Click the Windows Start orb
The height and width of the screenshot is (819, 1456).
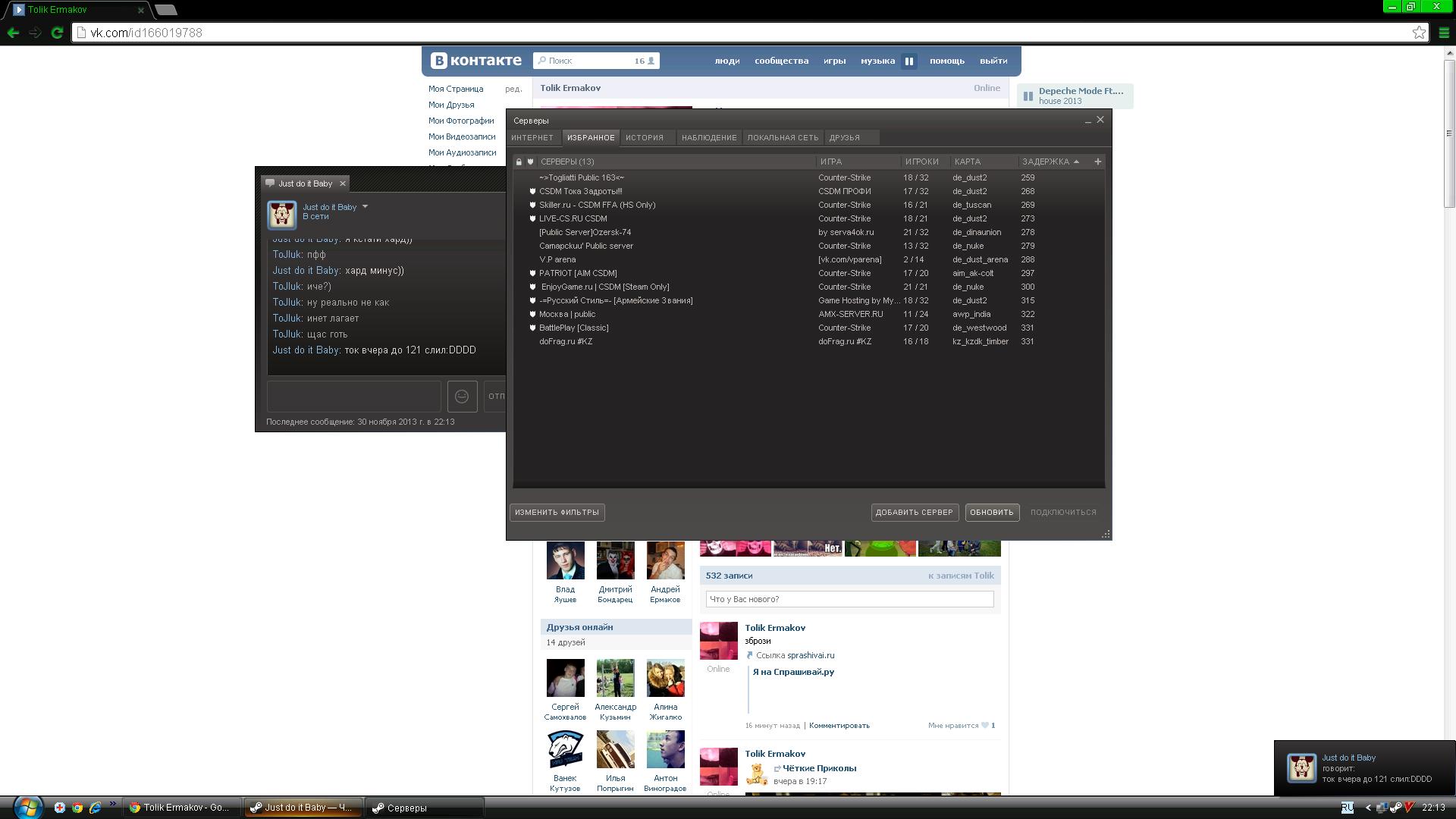pos(27,807)
